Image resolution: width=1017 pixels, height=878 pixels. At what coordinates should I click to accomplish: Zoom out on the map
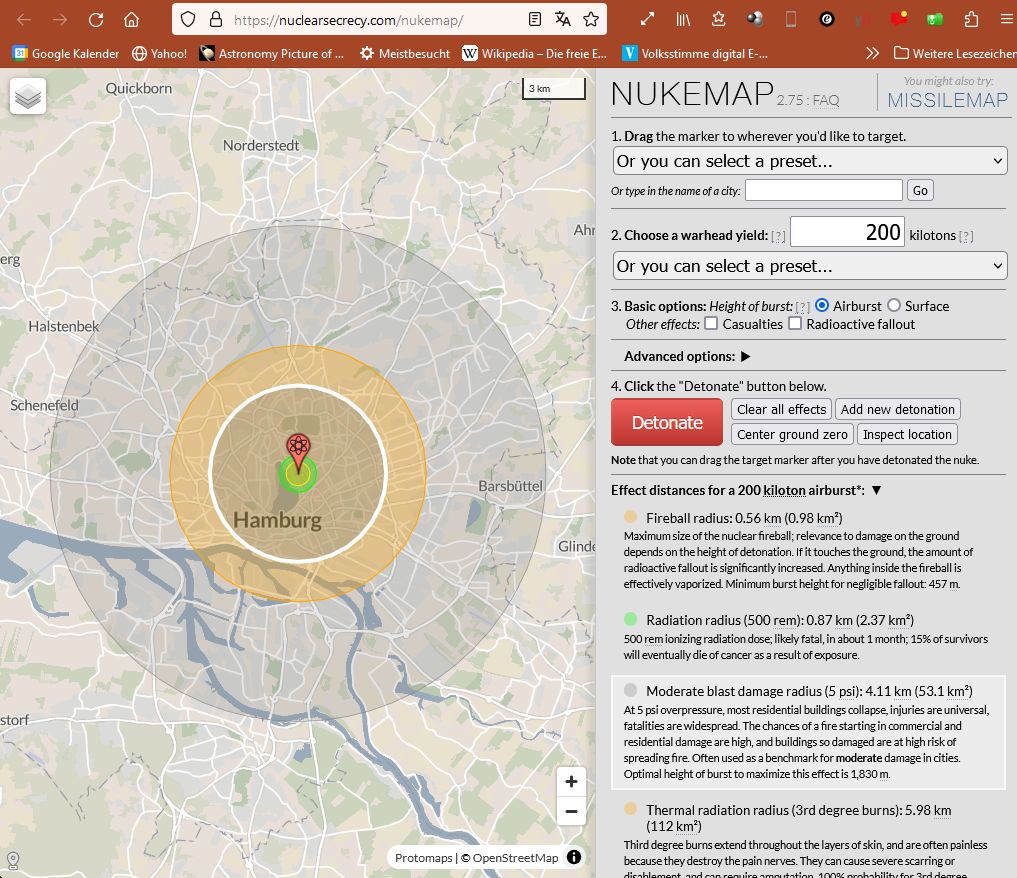coord(571,811)
